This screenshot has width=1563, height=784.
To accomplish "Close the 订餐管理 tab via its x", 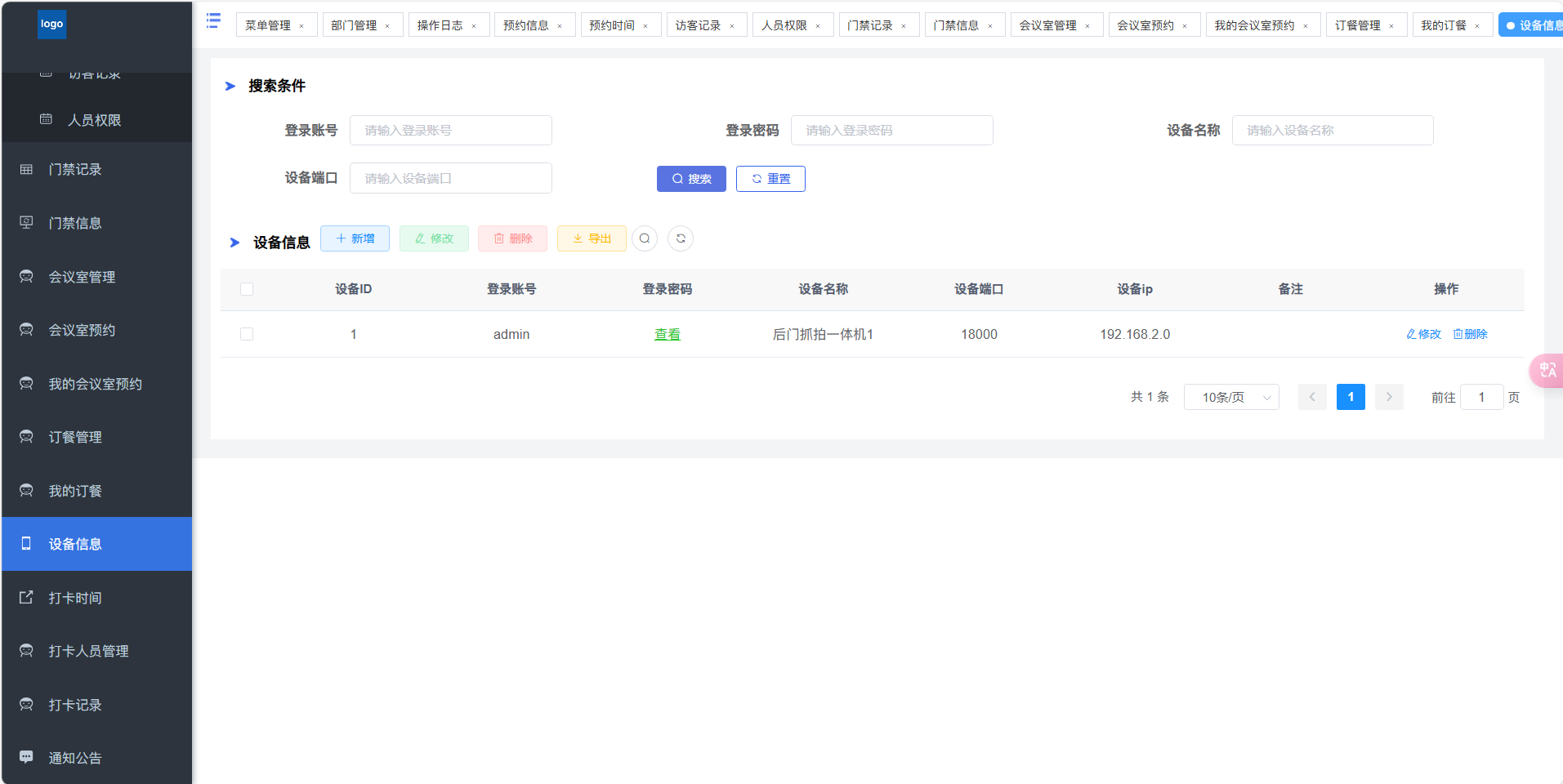I will 1391,26.
